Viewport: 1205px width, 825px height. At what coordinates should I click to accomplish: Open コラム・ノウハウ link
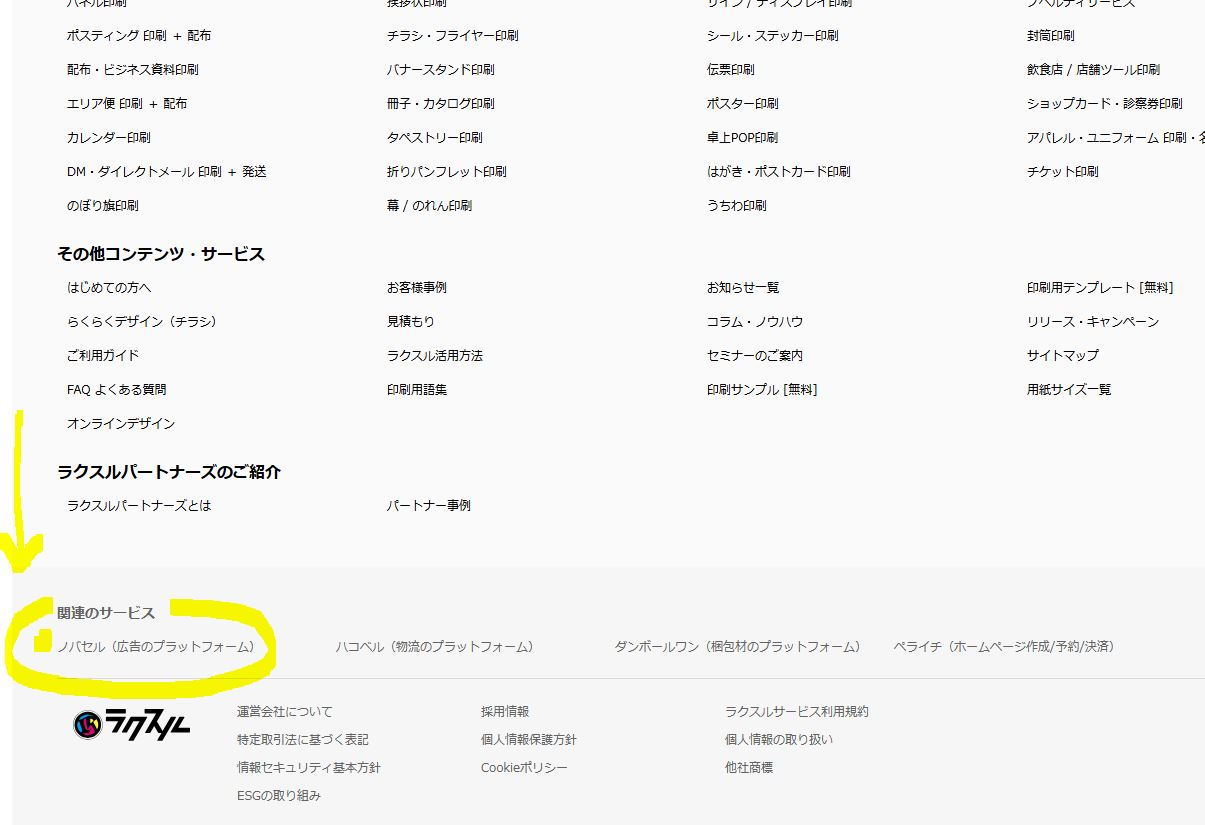[x=755, y=322]
